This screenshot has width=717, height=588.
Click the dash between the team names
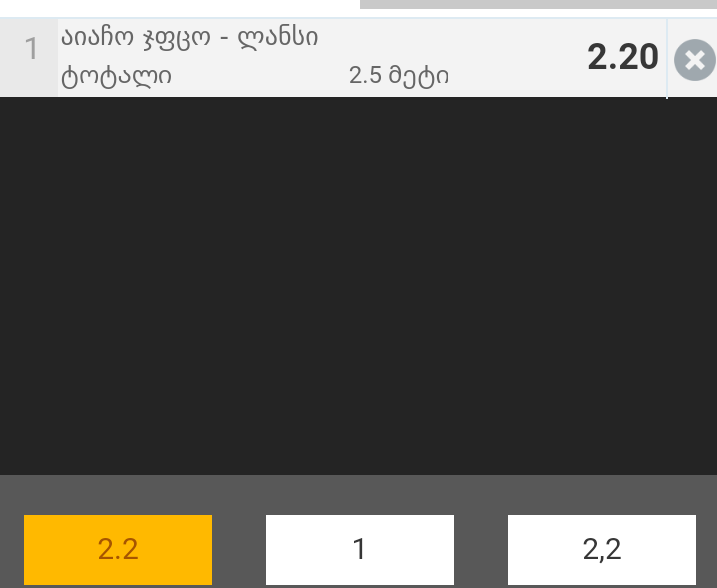click(224, 38)
